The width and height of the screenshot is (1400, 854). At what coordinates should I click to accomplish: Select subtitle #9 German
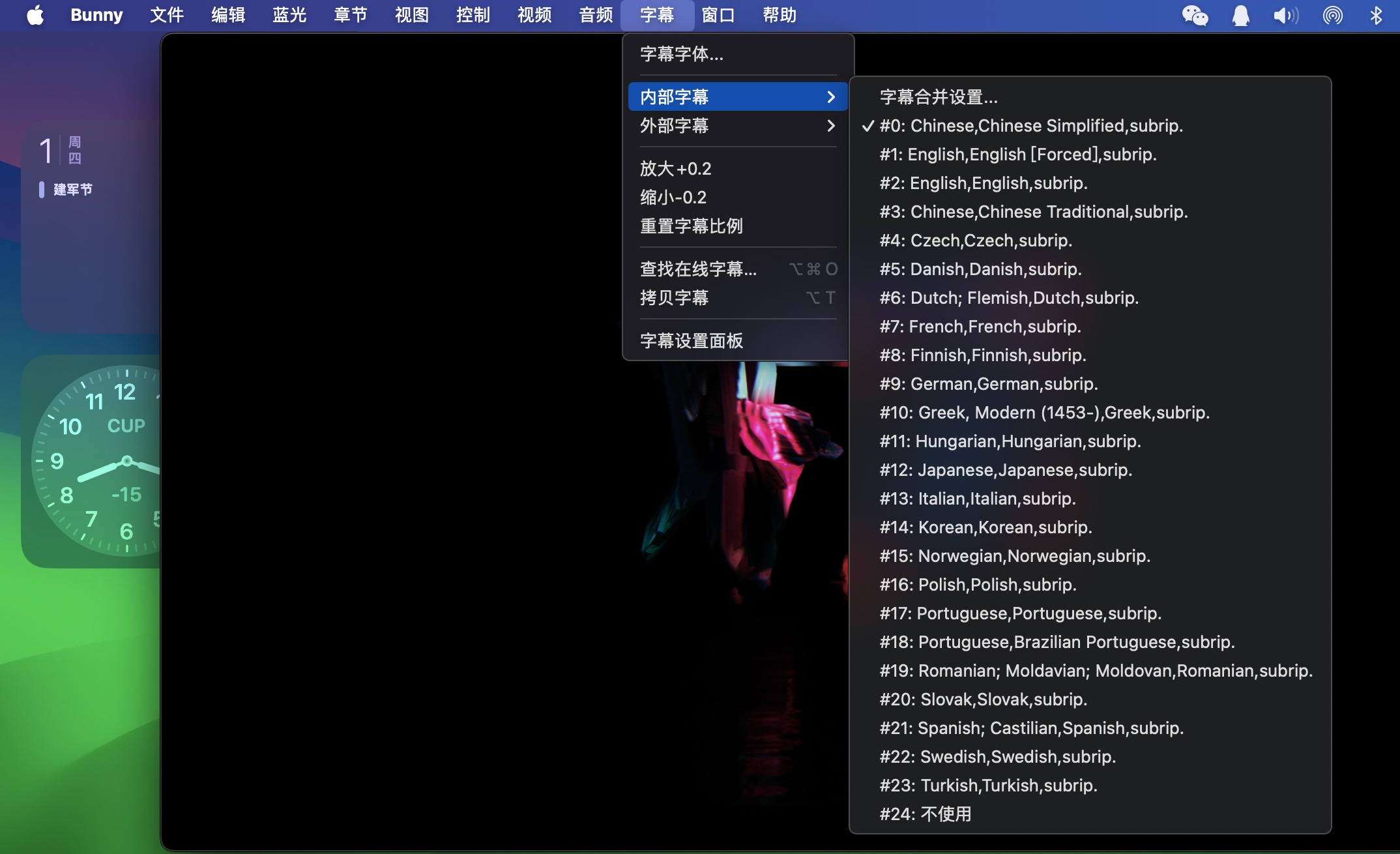point(1090,383)
